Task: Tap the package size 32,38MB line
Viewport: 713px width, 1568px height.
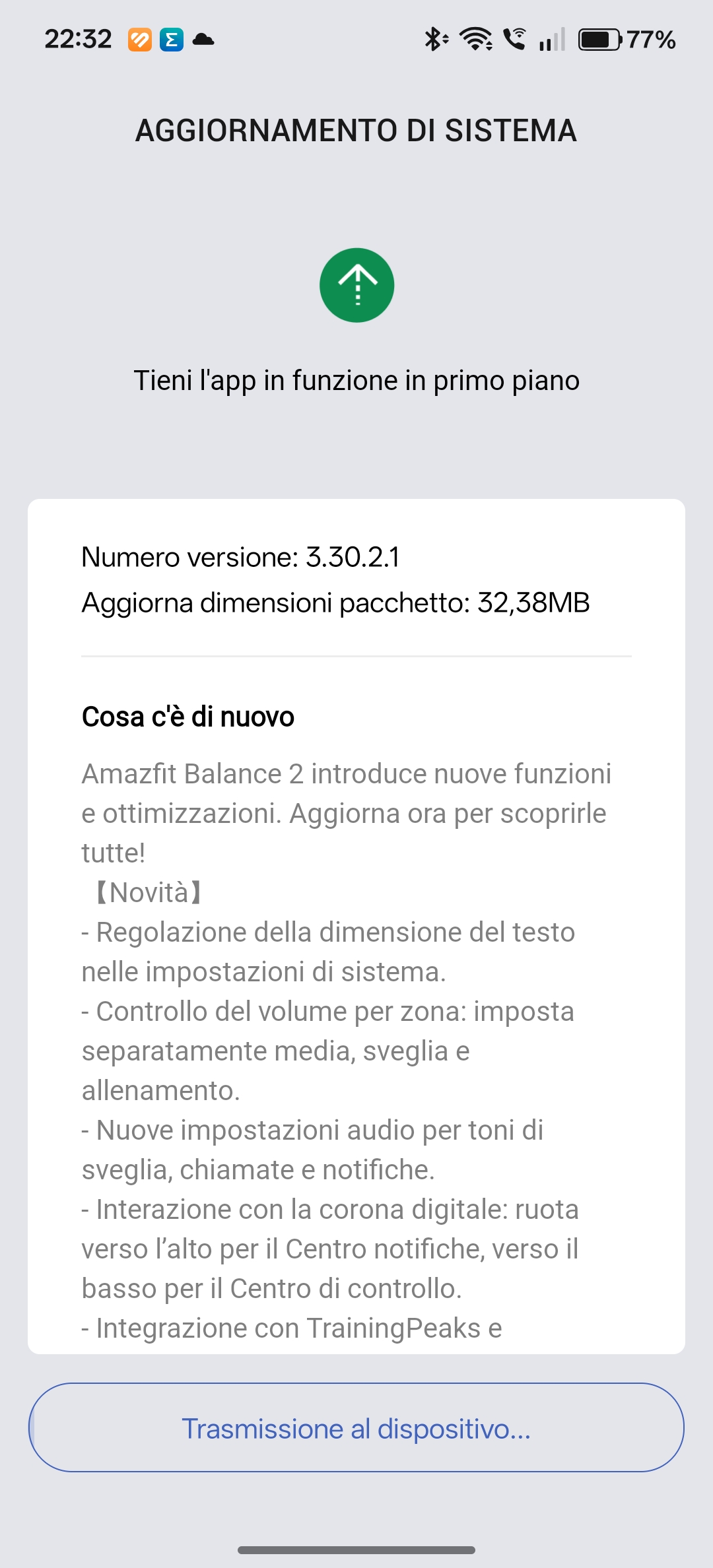Action: 335,603
